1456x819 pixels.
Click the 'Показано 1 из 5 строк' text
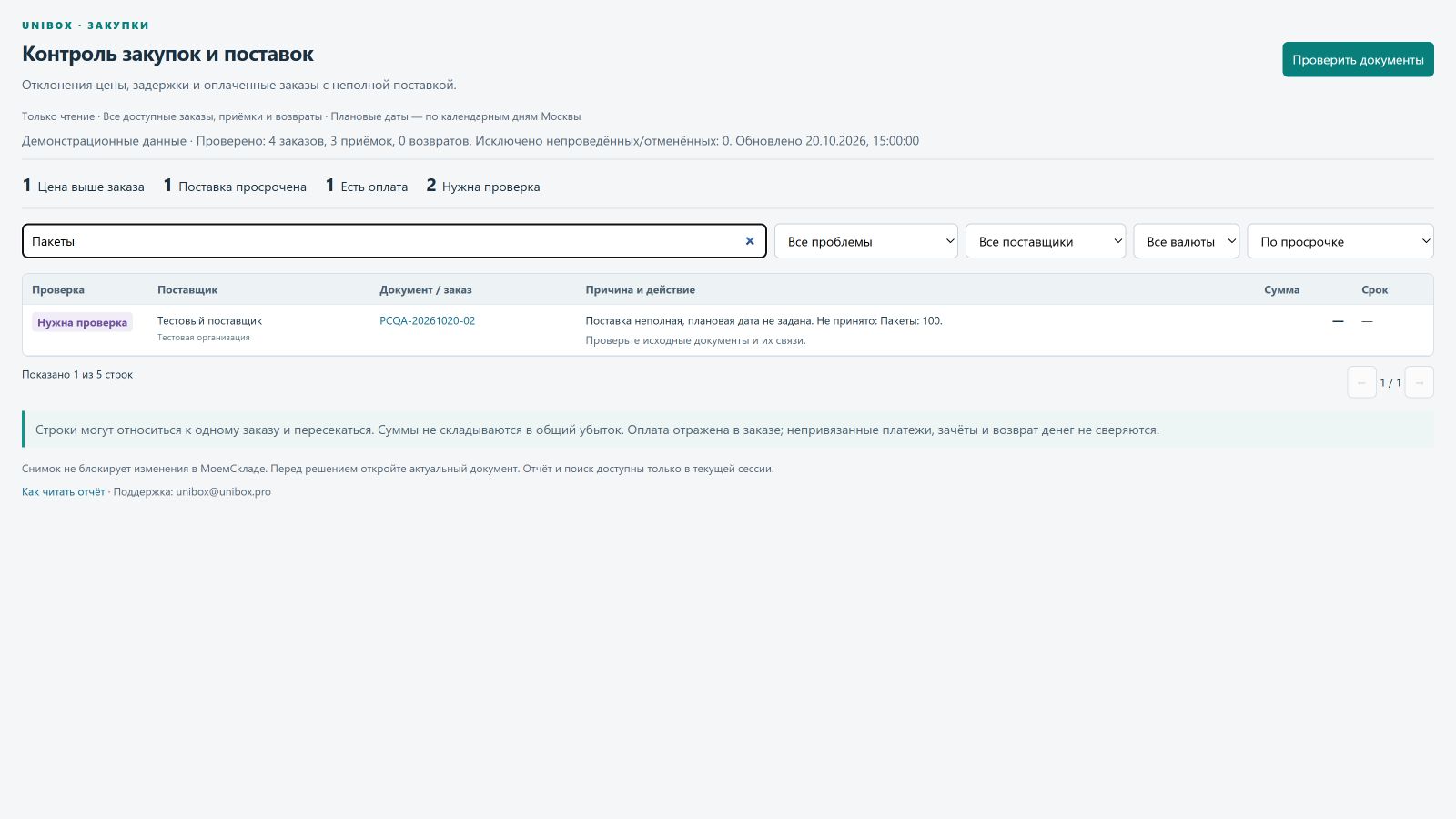click(77, 374)
